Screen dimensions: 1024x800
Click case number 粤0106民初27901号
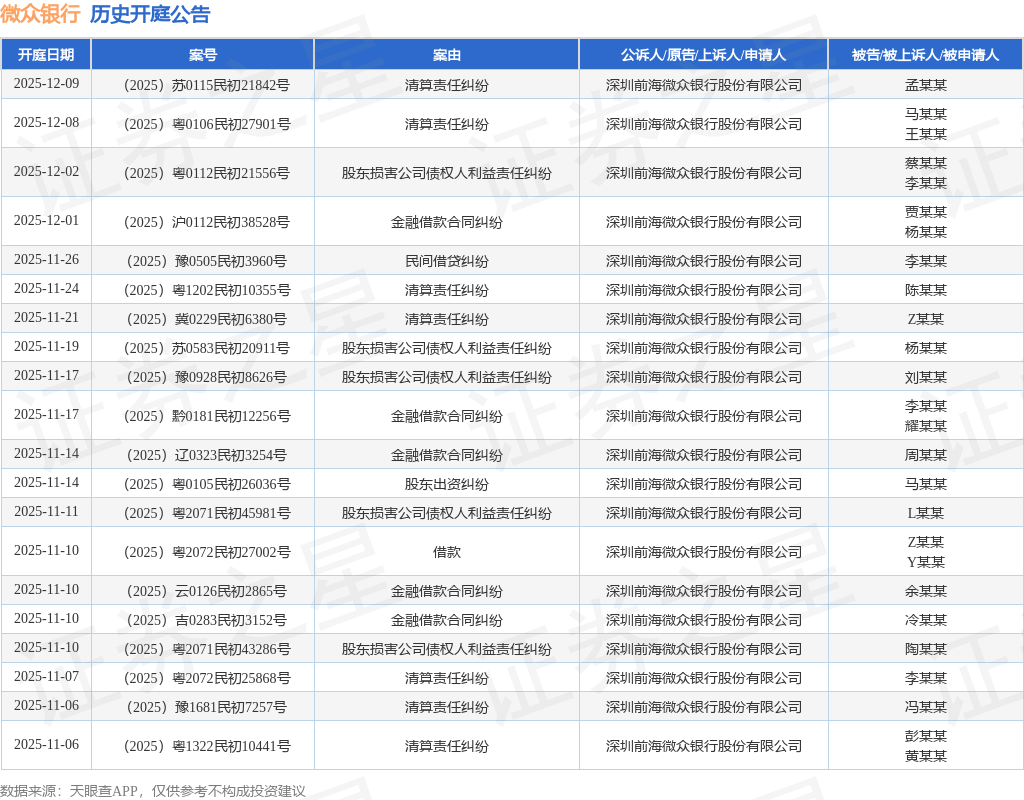207,124
